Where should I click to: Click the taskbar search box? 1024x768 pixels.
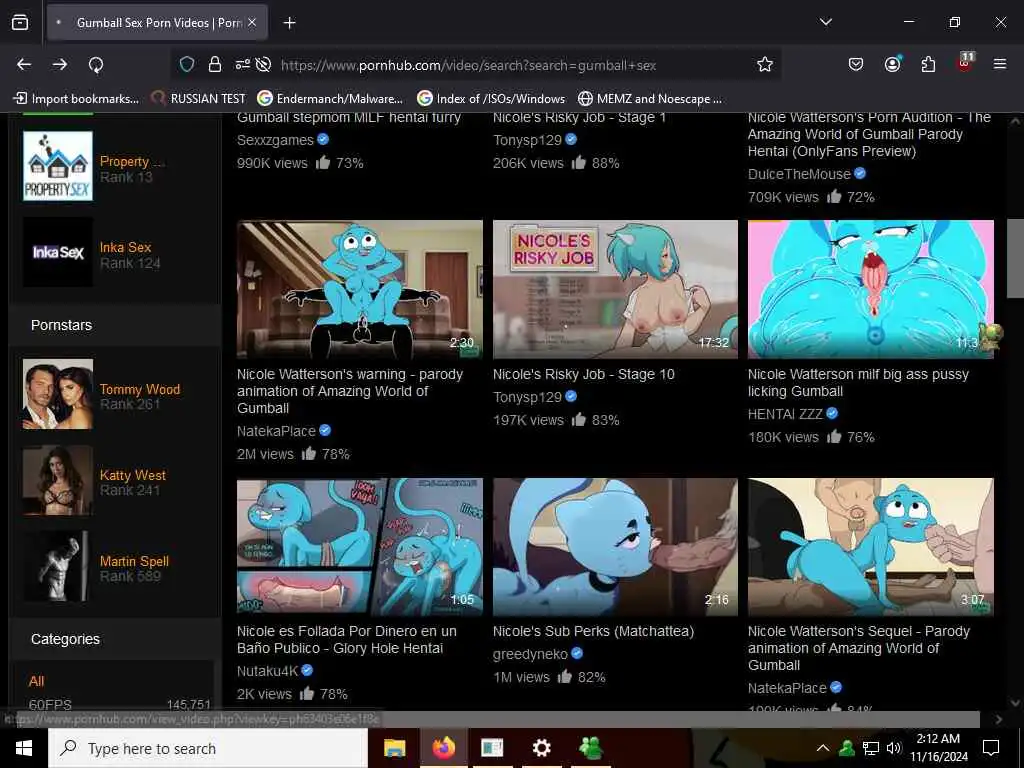click(x=208, y=748)
